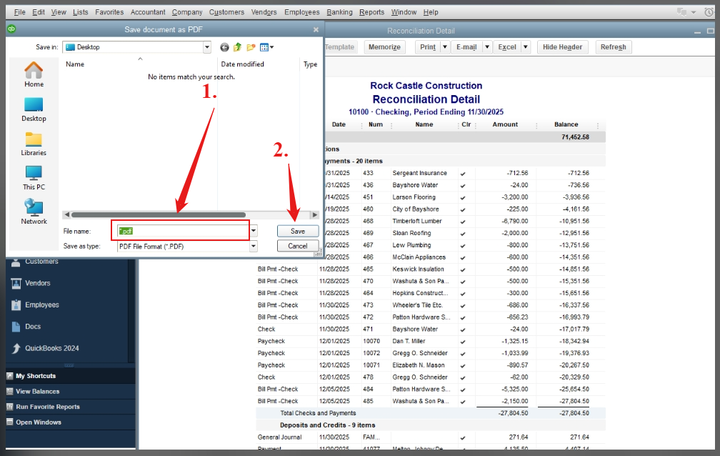Click the Network location icon
Screen dimensions: 720x456
(x=34, y=211)
